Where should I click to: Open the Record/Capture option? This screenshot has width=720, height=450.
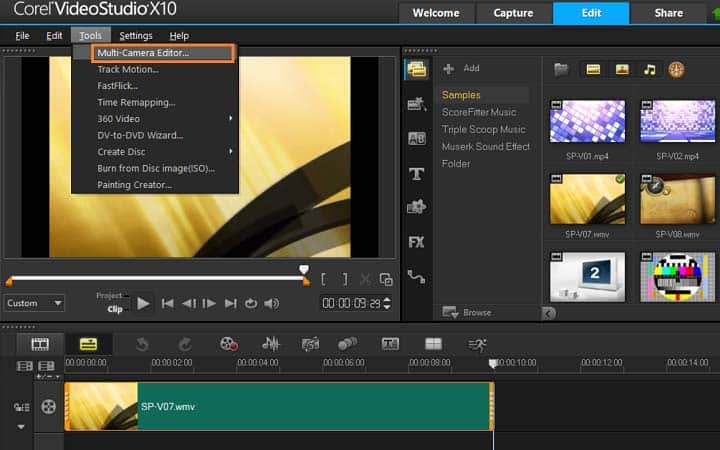point(229,344)
